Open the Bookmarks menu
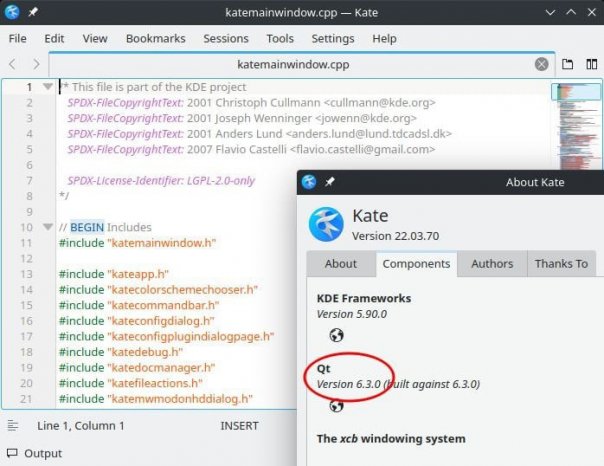Screen dimensions: 604x466 point(156,39)
